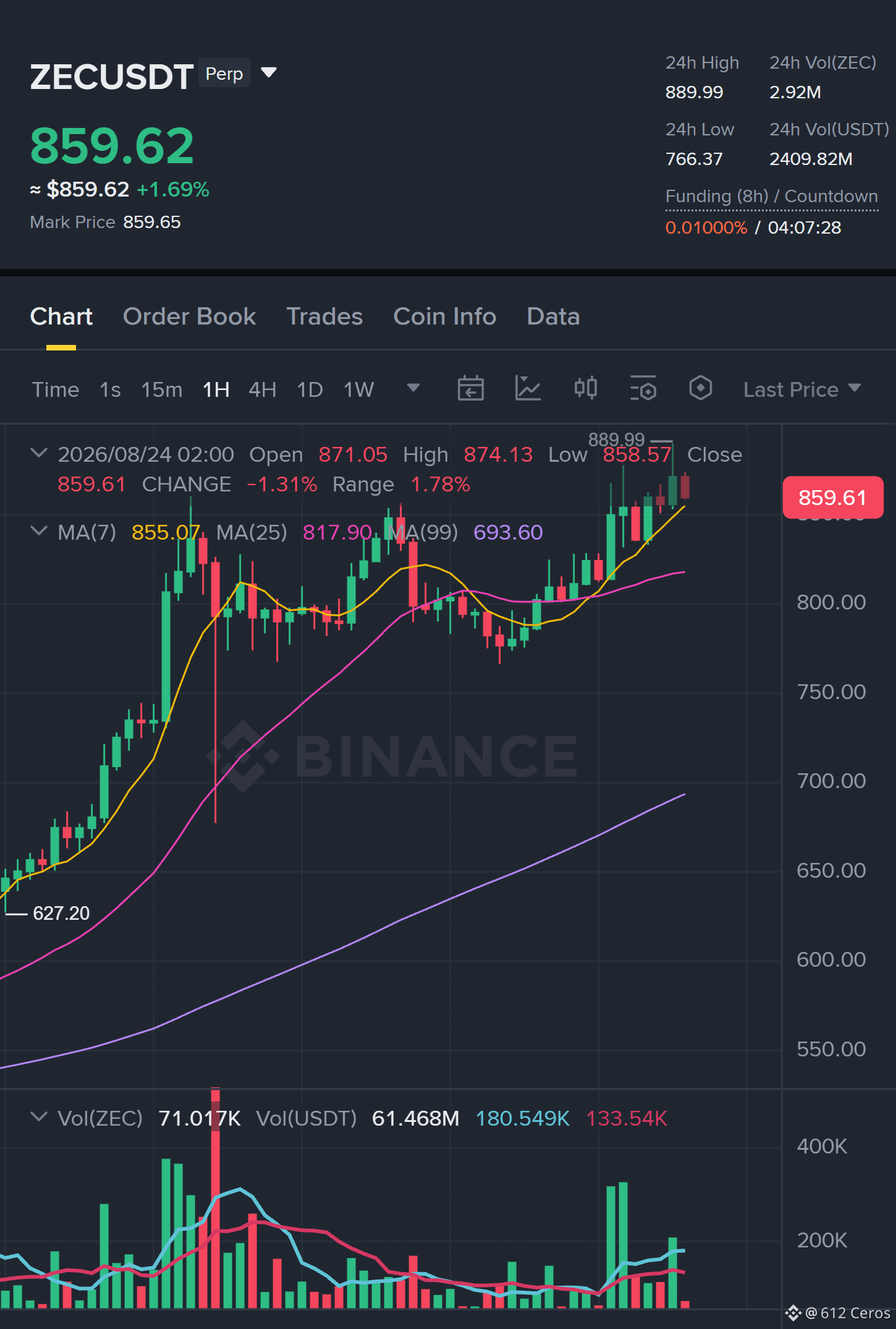Collapse the OHLC candle info row

click(x=38, y=453)
